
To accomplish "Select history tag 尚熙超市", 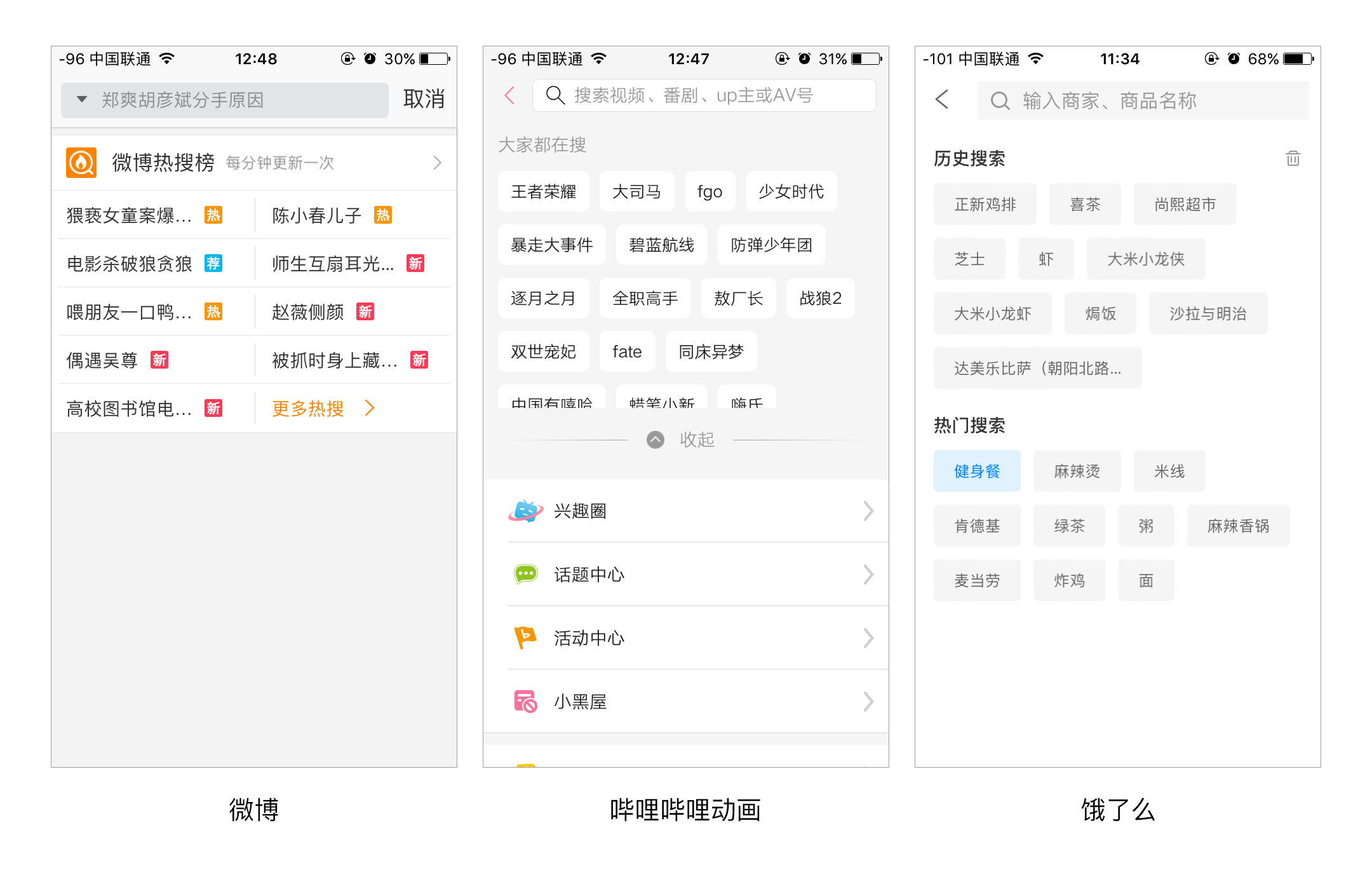I will [x=1185, y=204].
